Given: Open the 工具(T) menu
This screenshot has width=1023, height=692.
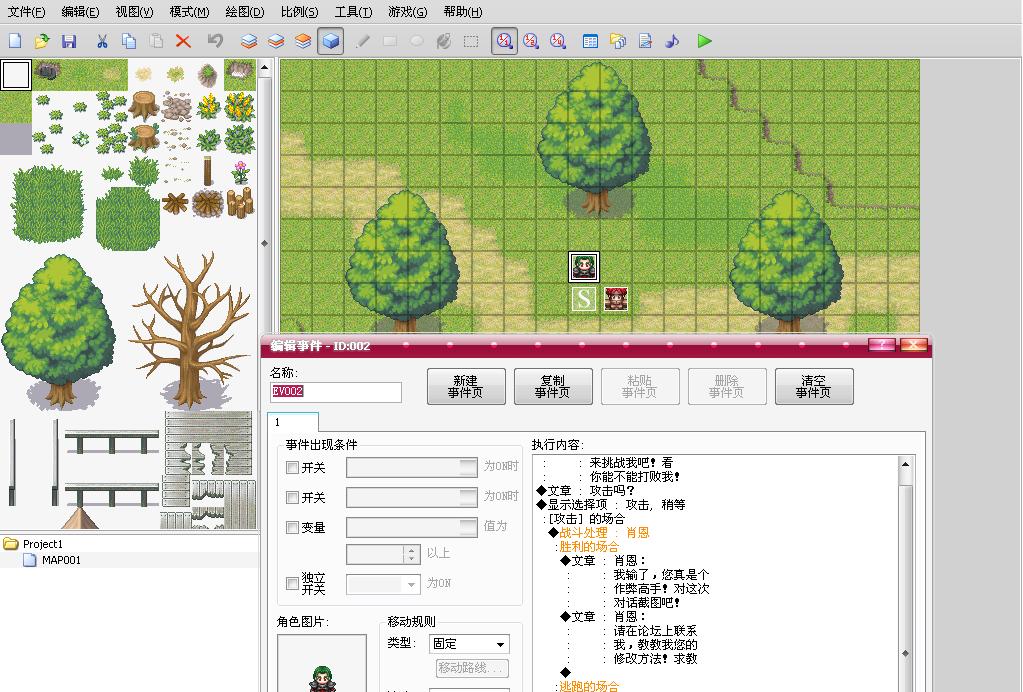Looking at the screenshot, I should [353, 12].
